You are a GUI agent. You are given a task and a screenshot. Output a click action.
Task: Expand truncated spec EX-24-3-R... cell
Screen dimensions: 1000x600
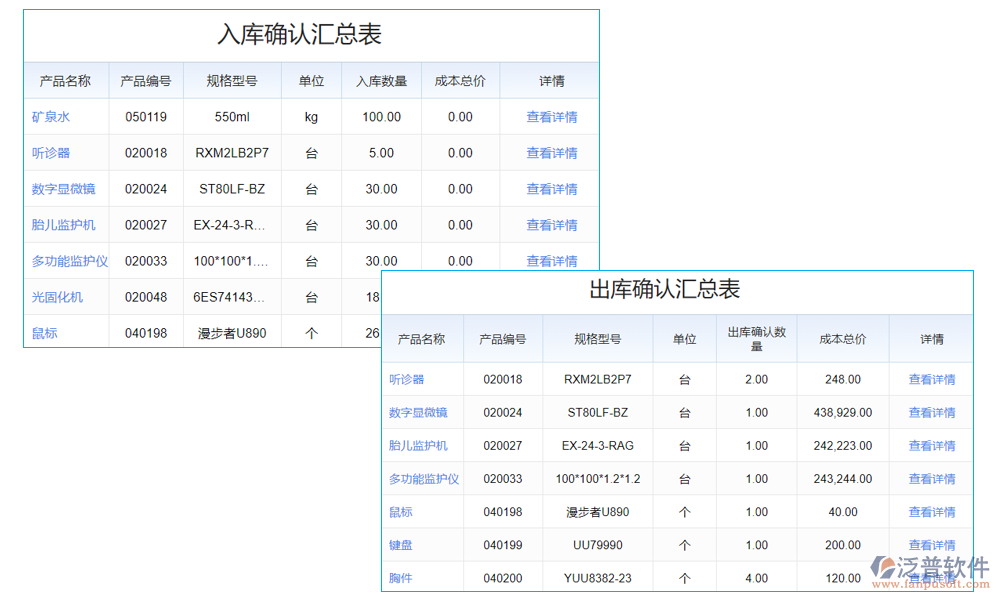point(230,225)
